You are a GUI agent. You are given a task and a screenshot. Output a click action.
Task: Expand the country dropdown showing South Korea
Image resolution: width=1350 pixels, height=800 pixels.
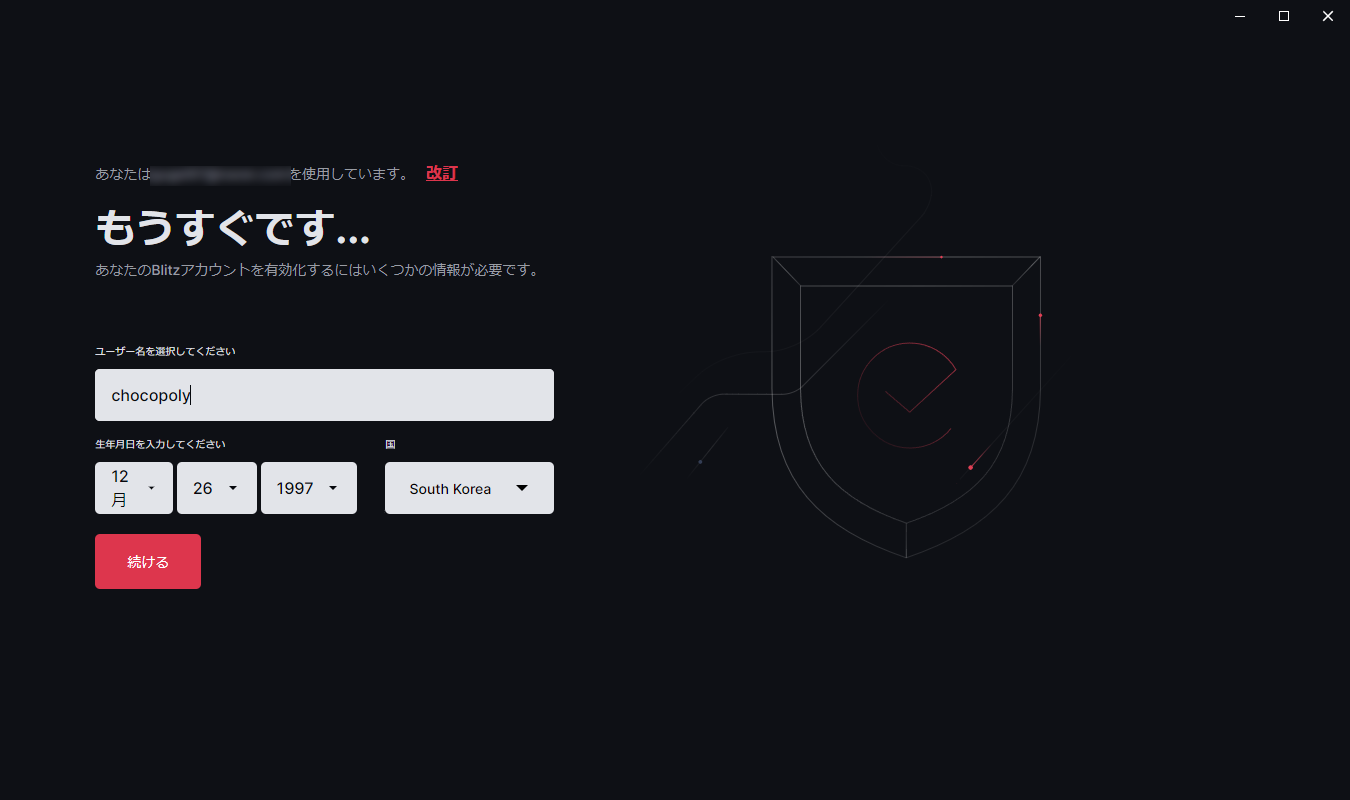coord(469,488)
